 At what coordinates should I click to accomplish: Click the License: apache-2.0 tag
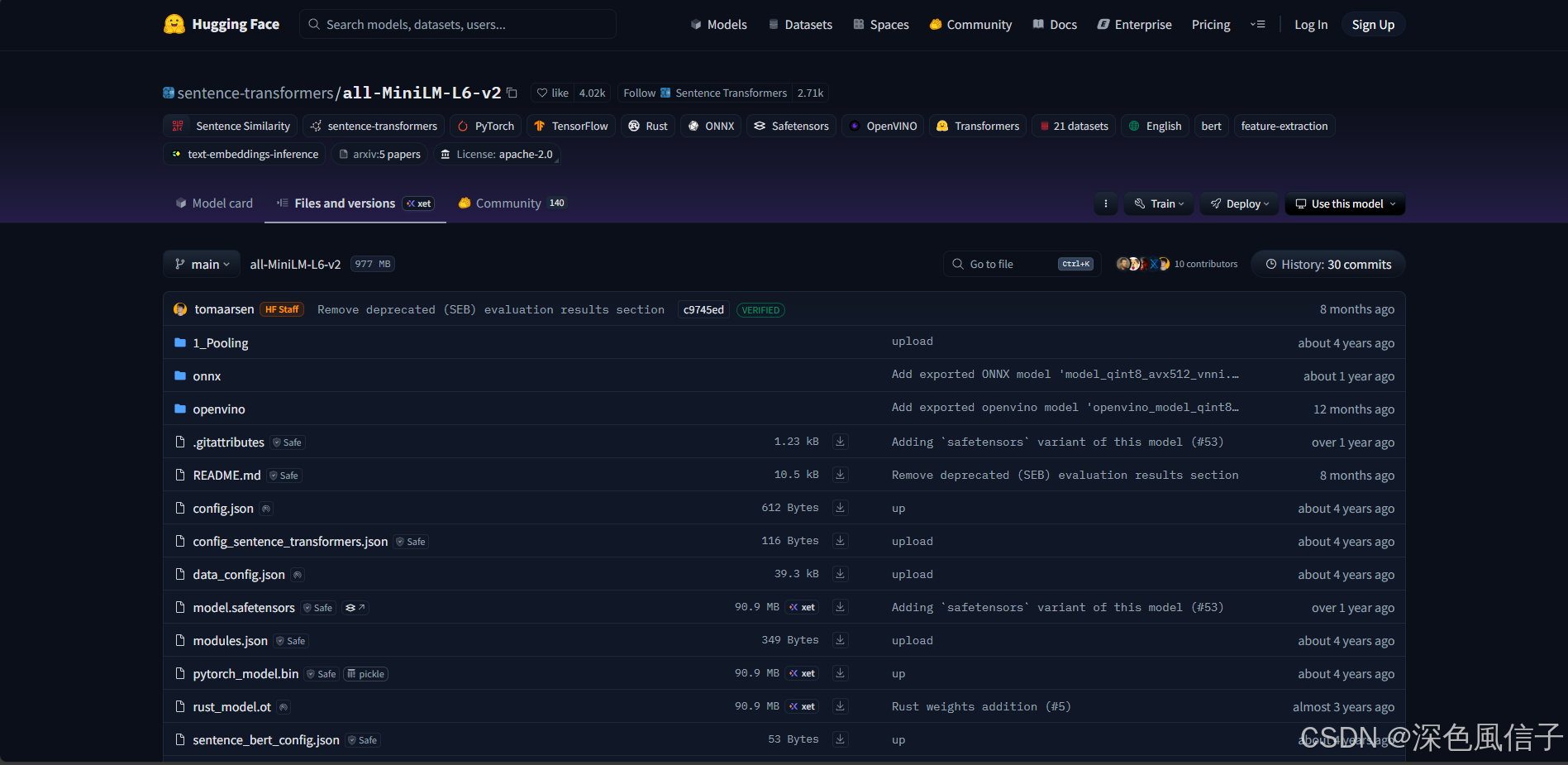(496, 154)
